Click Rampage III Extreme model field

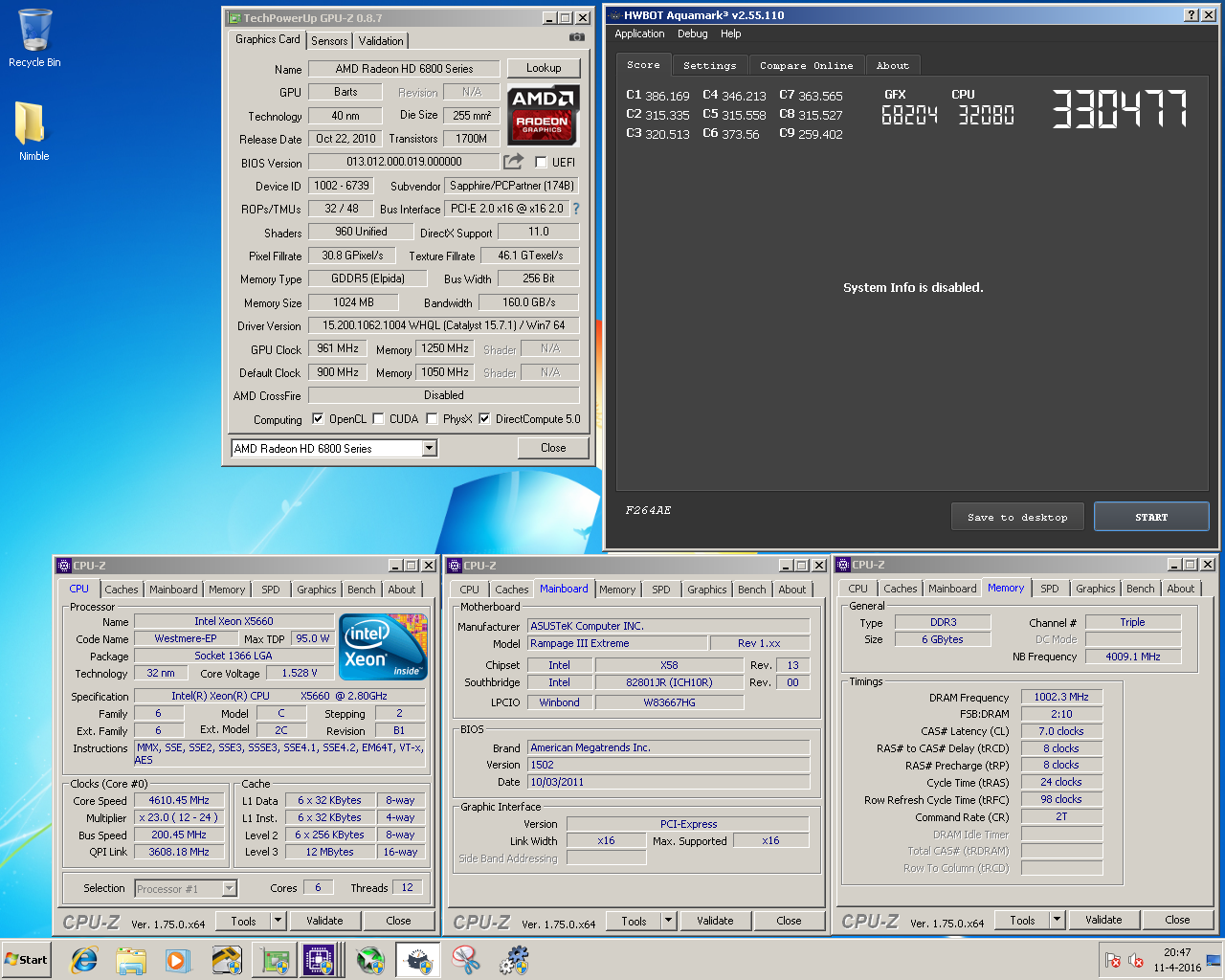coord(618,643)
